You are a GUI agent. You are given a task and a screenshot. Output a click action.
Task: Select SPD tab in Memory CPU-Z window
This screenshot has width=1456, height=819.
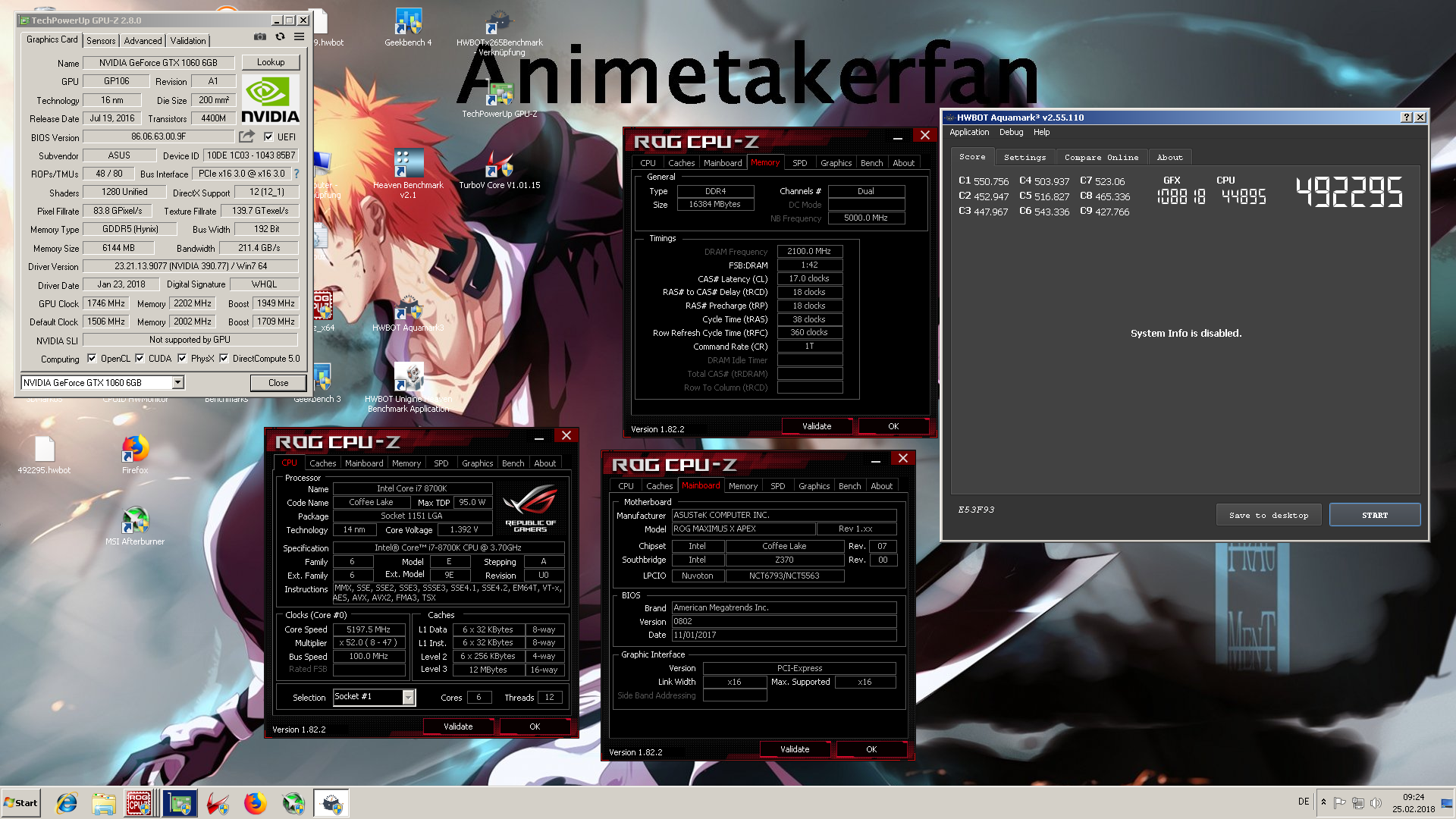799,163
